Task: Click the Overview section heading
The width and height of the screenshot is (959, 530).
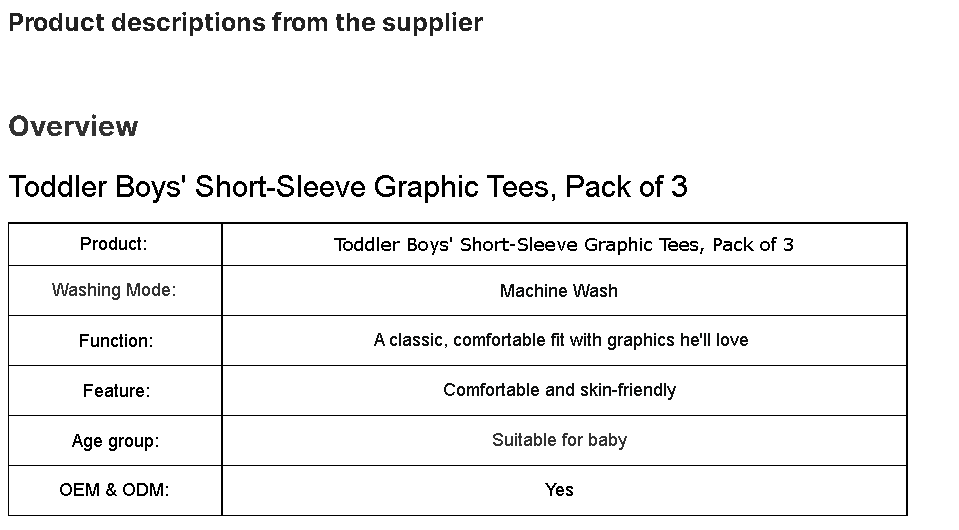Action: click(x=73, y=126)
